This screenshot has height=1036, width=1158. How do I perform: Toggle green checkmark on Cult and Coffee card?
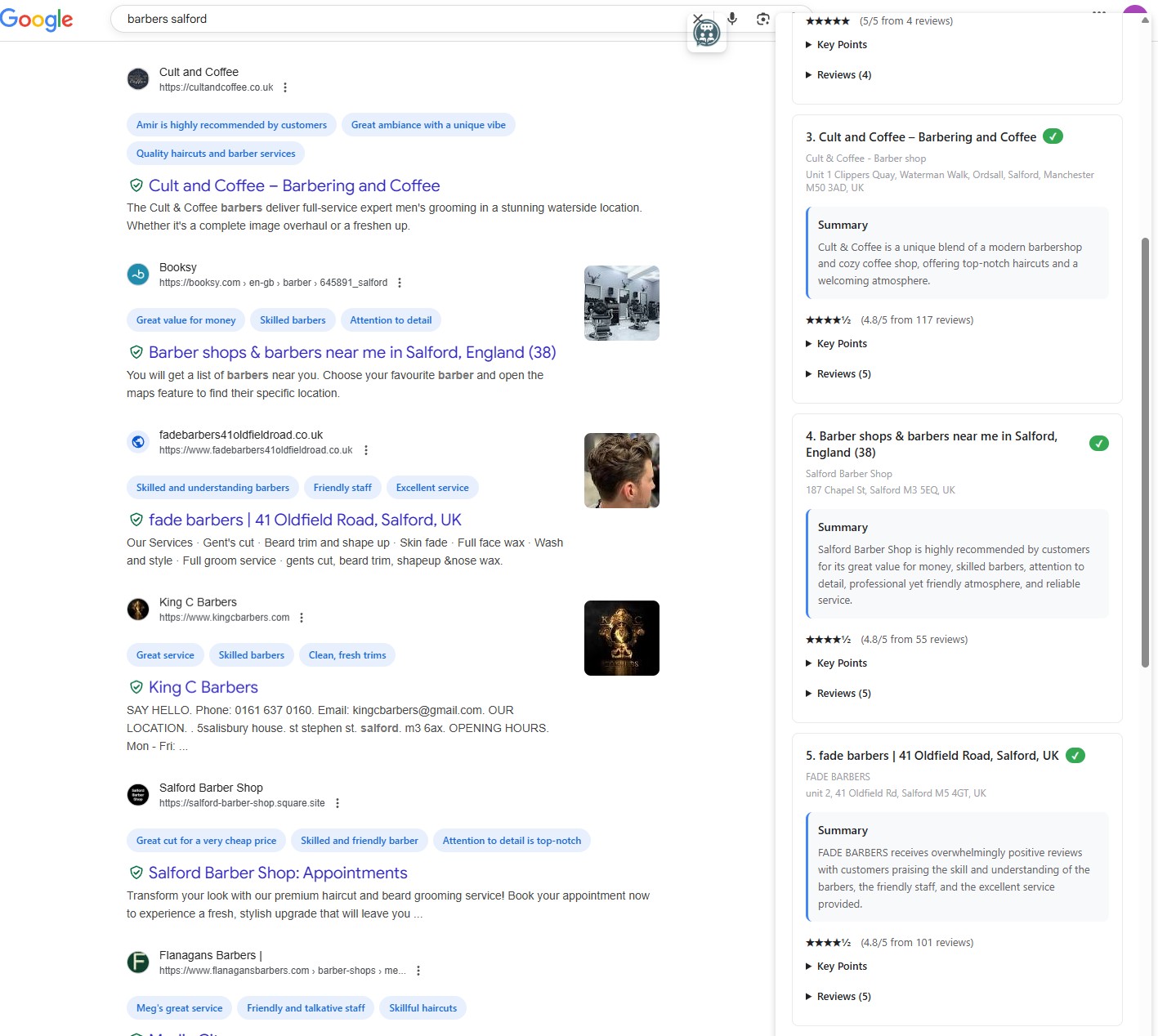pyautogui.click(x=1053, y=136)
